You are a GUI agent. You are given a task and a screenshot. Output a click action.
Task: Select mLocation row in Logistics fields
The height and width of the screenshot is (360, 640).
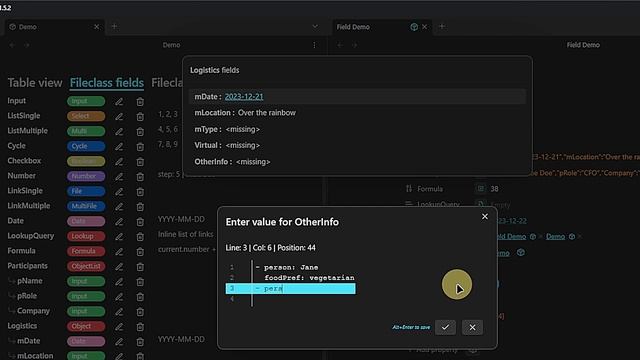357,113
